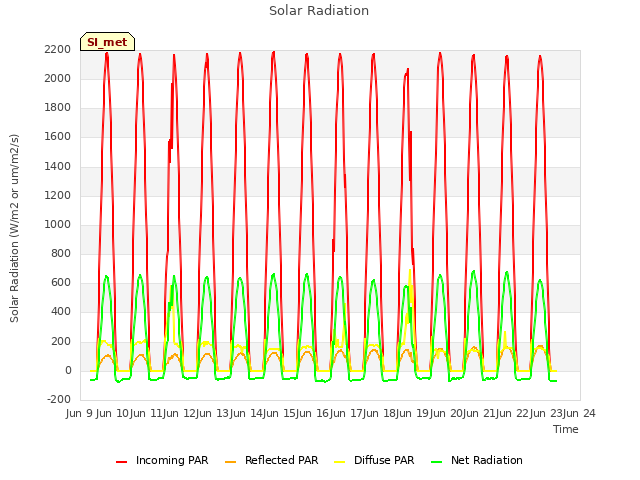Click the Diffuse PAR legend label
This screenshot has width=640, height=480.
coord(384,460)
